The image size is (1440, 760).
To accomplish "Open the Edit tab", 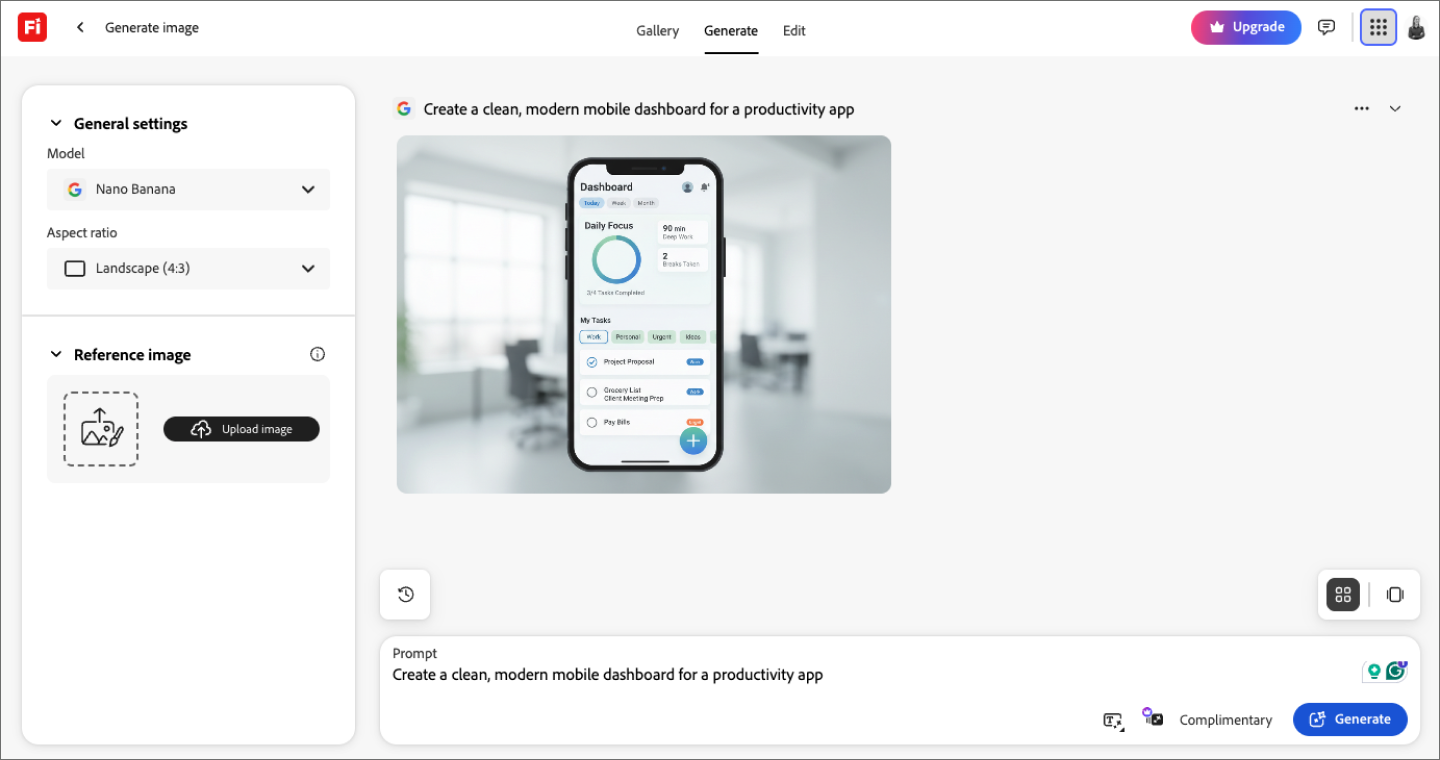I will click(x=794, y=31).
